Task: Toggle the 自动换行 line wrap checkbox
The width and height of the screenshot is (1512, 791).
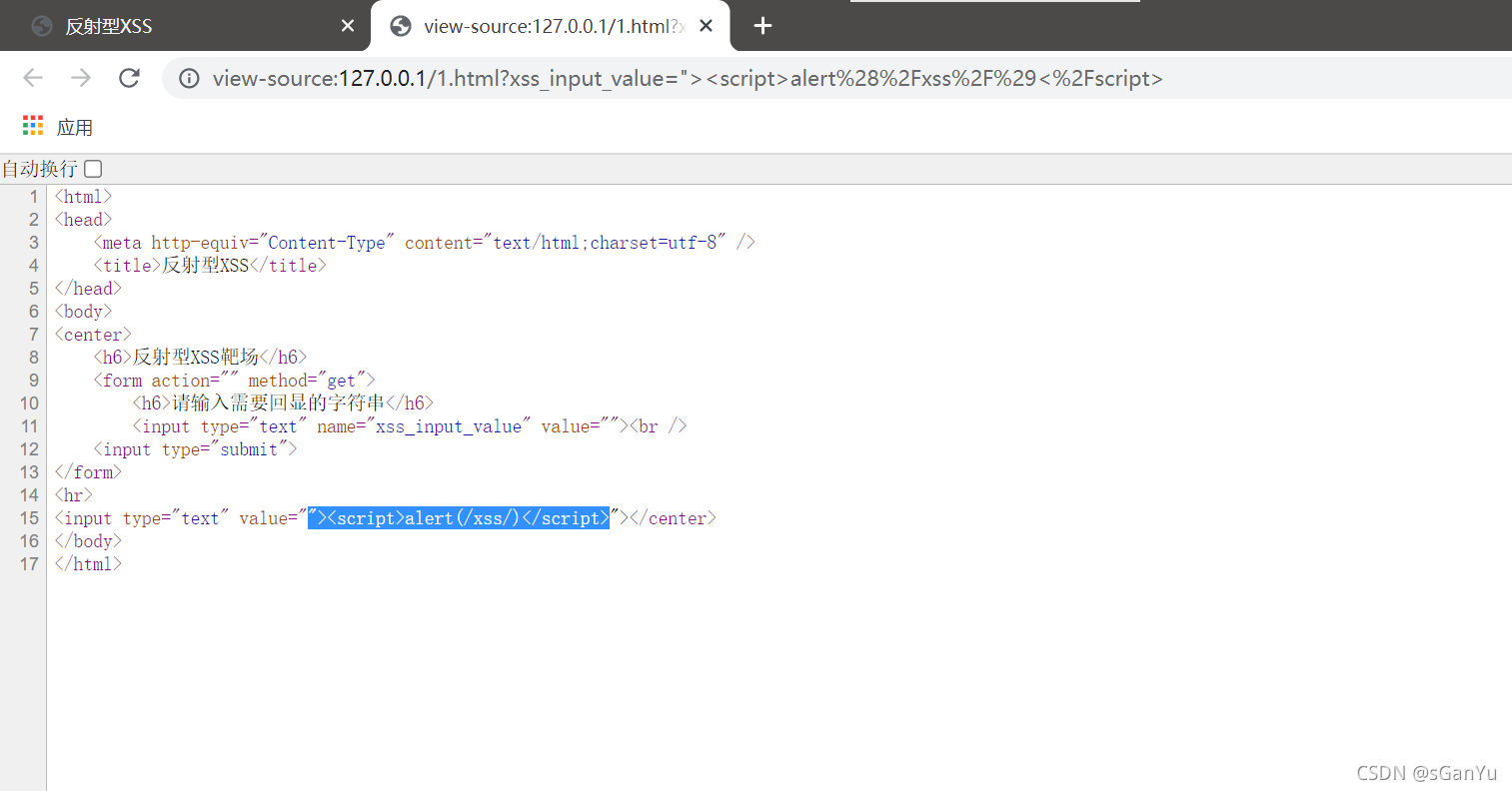Action: click(93, 169)
